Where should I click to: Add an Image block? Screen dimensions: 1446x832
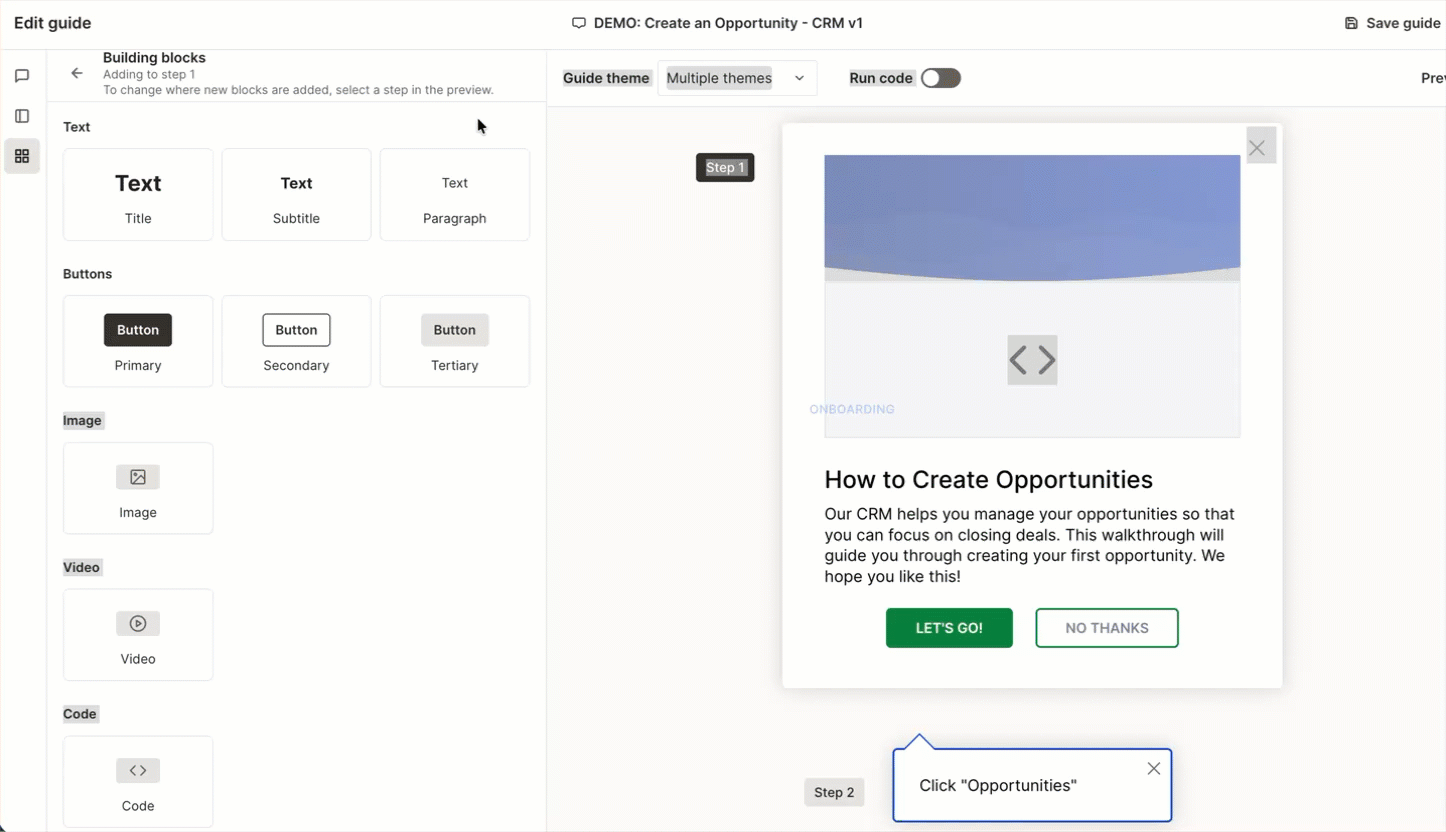click(138, 488)
